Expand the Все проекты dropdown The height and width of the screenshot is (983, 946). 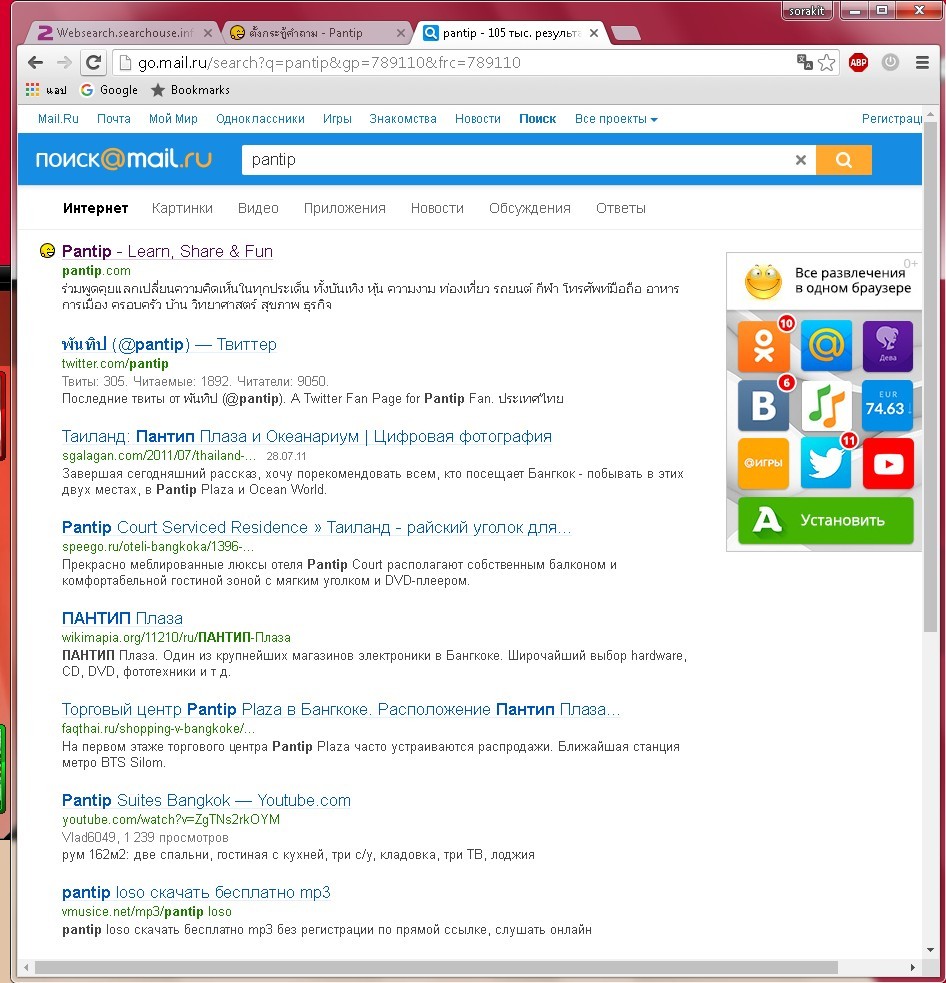tap(616, 119)
